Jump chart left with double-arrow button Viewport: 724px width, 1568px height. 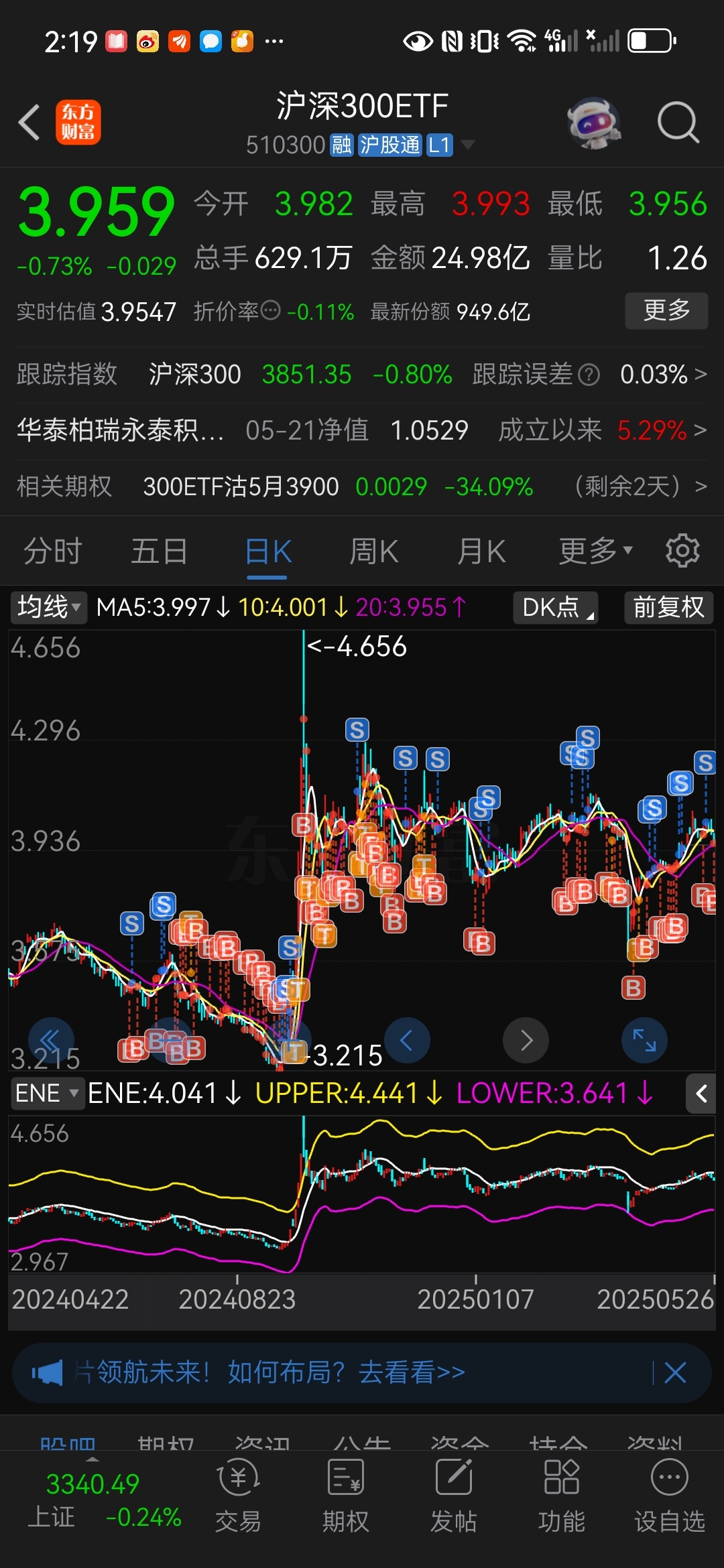[x=51, y=1040]
